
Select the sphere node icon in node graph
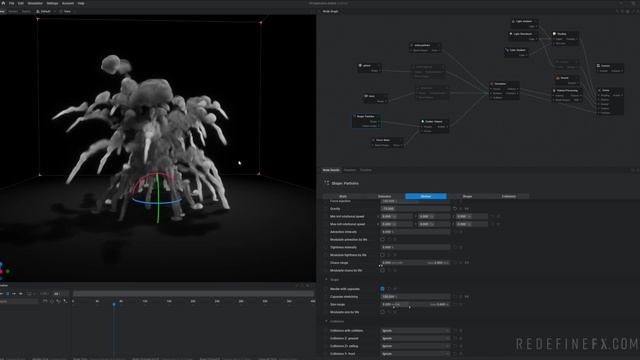click(x=360, y=65)
